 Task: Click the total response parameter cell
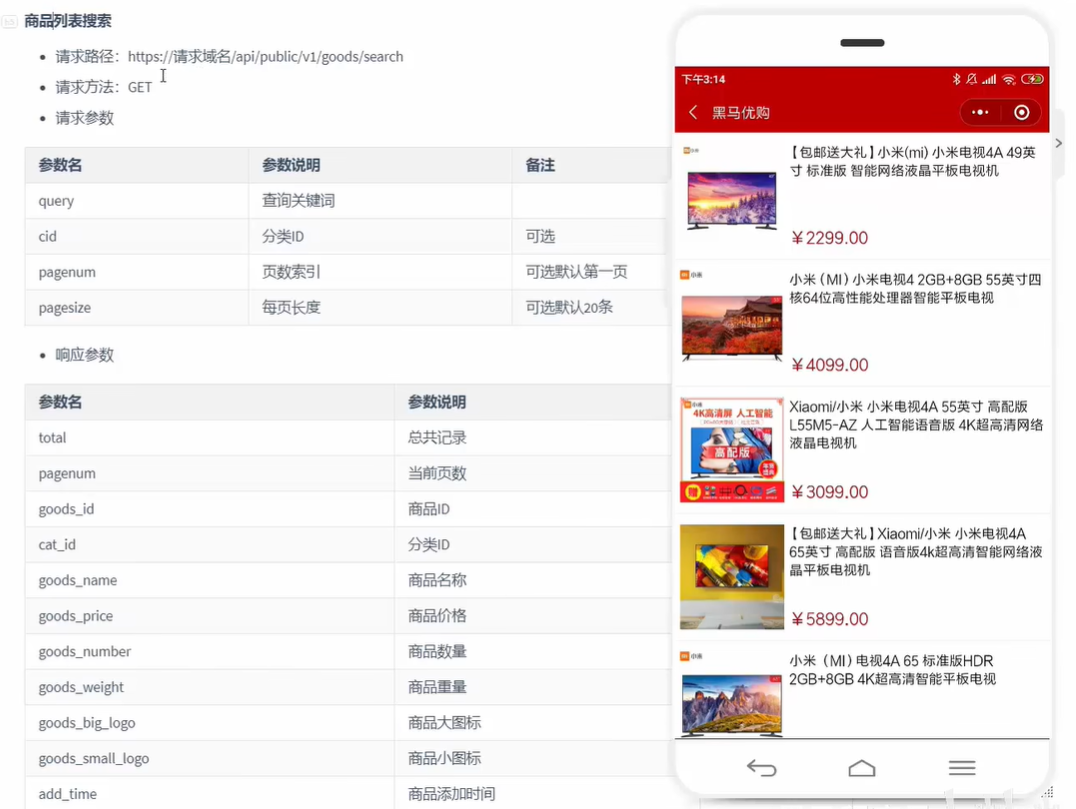[209, 438]
